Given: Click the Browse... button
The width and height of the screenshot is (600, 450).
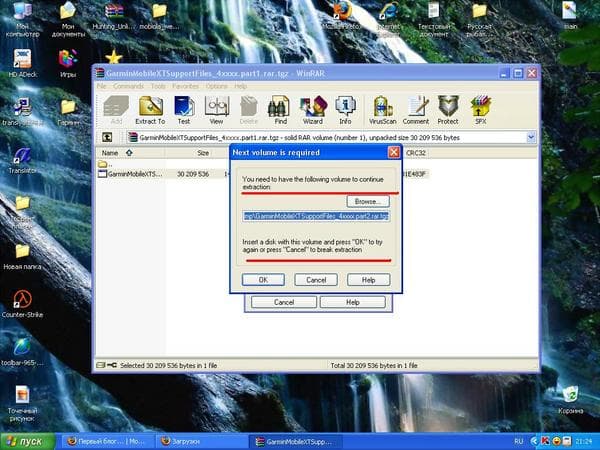Looking at the screenshot, I should click(368, 201).
